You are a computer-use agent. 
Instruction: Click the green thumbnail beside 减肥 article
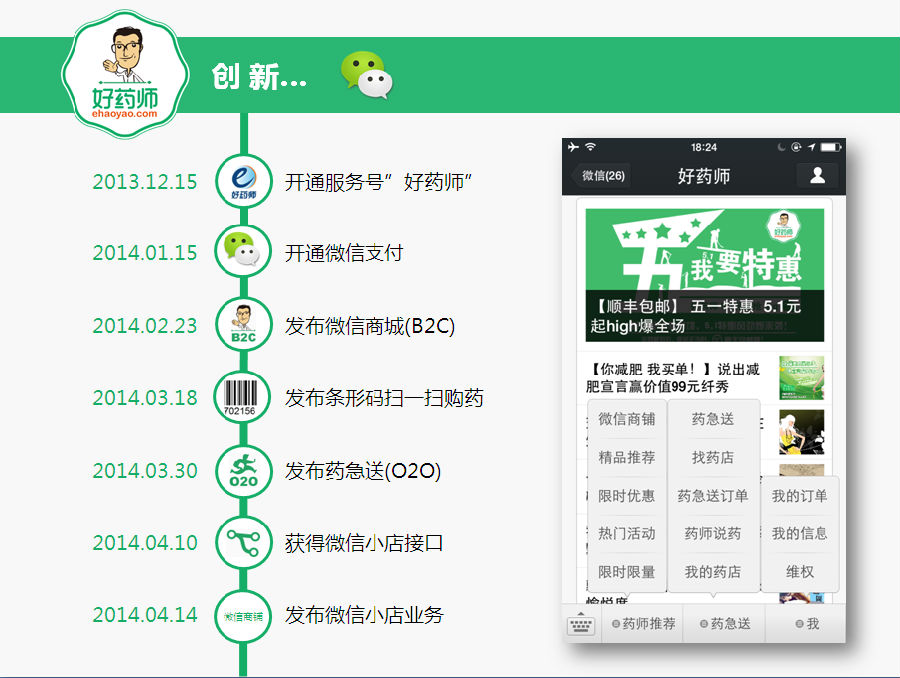[x=801, y=378]
